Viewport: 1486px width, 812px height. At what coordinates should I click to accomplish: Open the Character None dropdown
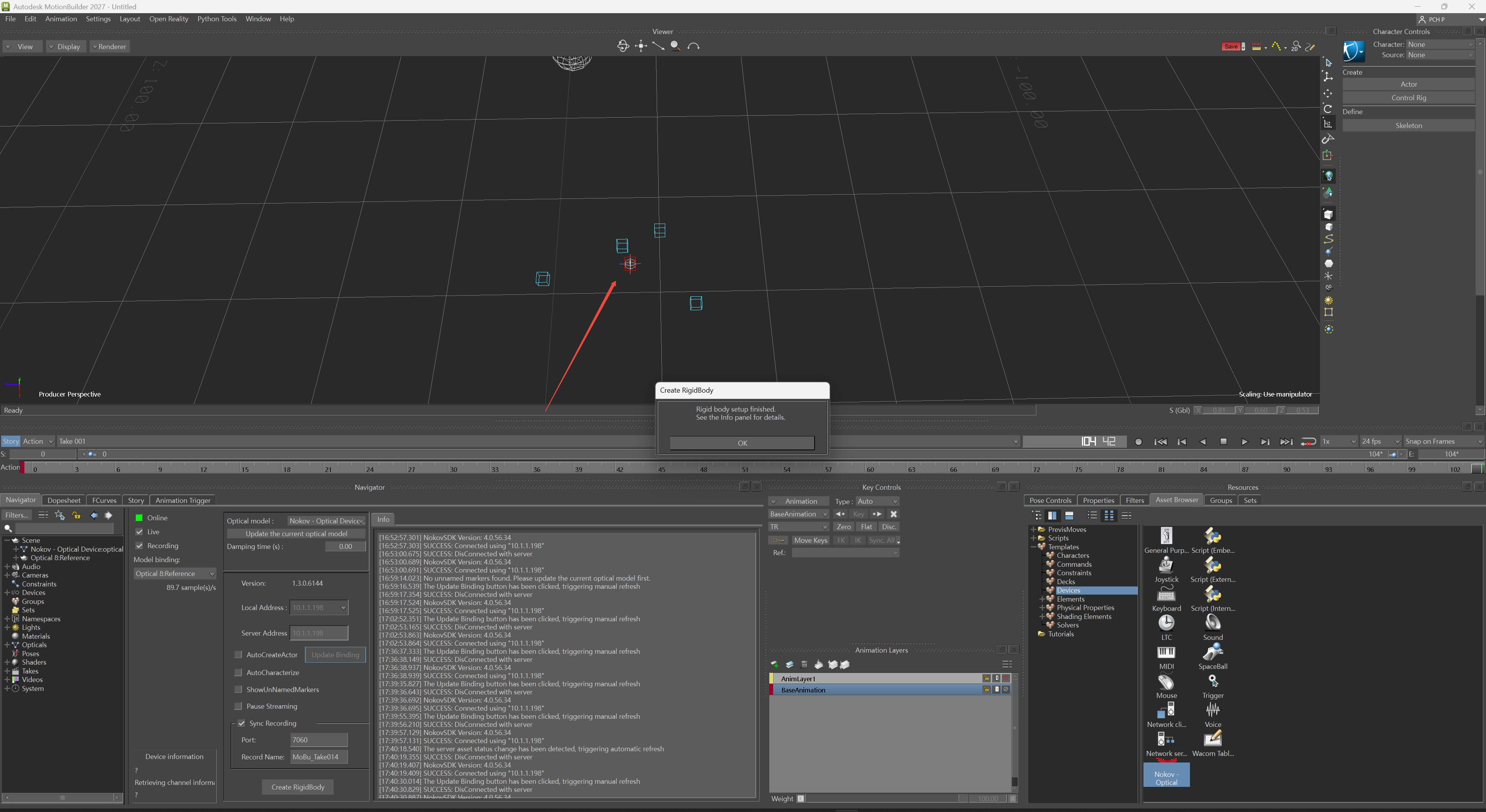pos(1440,44)
